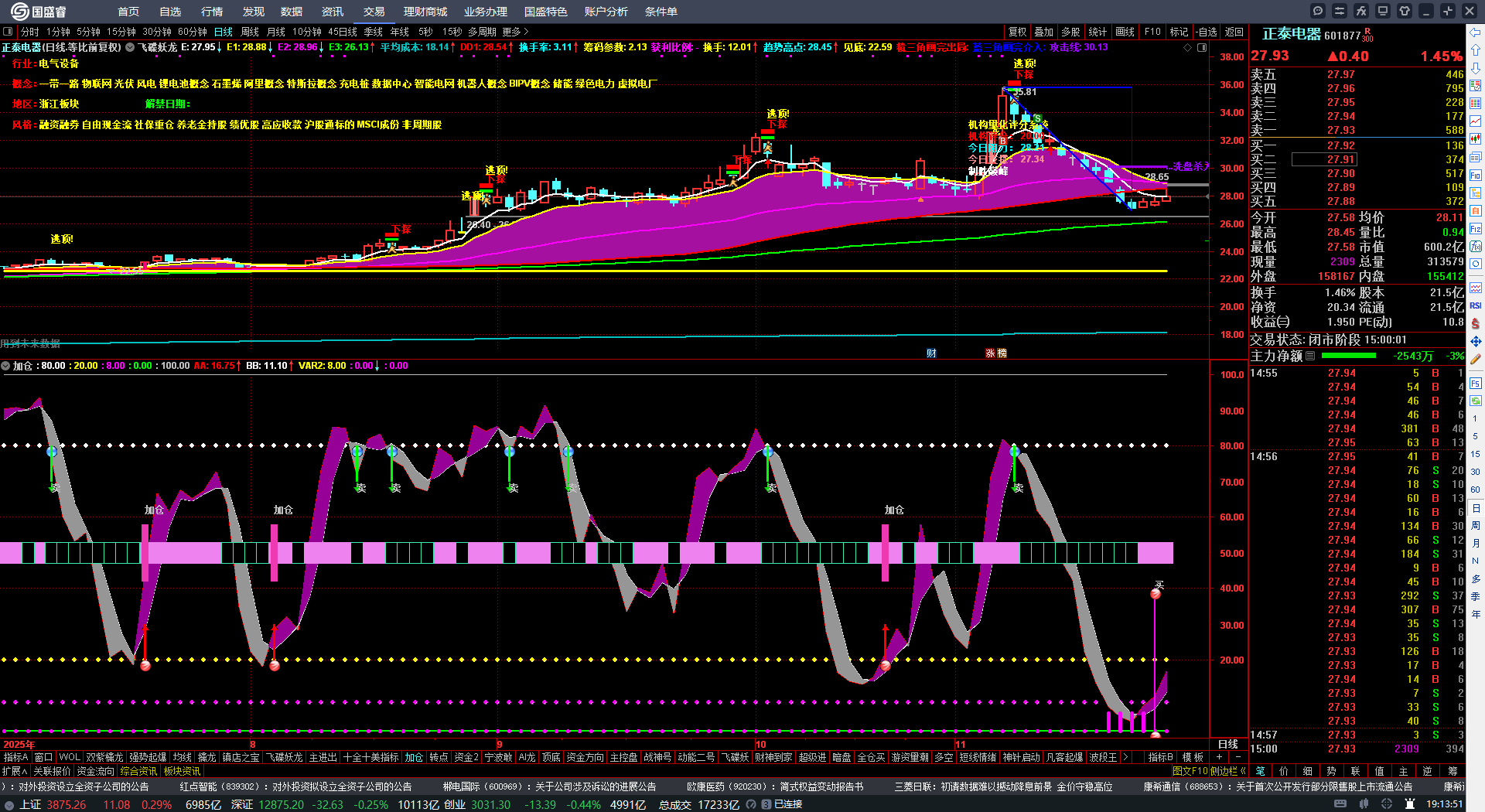The width and height of the screenshot is (1485, 812).
Task: Click the Guosheng logo in top-left corner
Action: click(39, 12)
